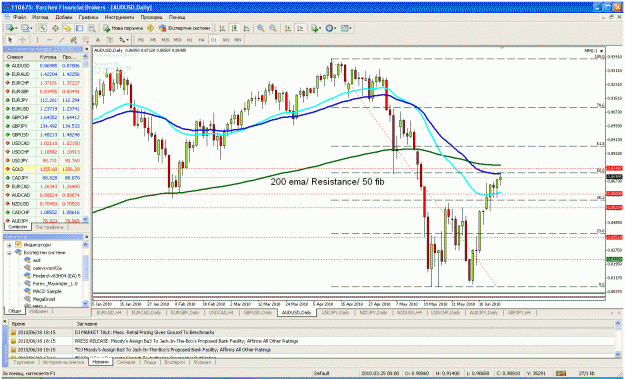Select the D1 timeframe button
This screenshot has width=625, height=379.
[214, 40]
